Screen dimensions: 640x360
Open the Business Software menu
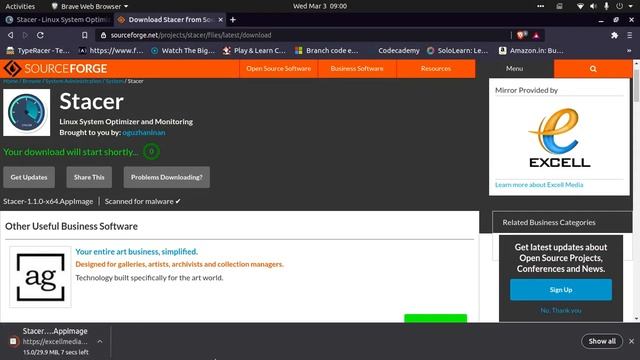(357, 69)
